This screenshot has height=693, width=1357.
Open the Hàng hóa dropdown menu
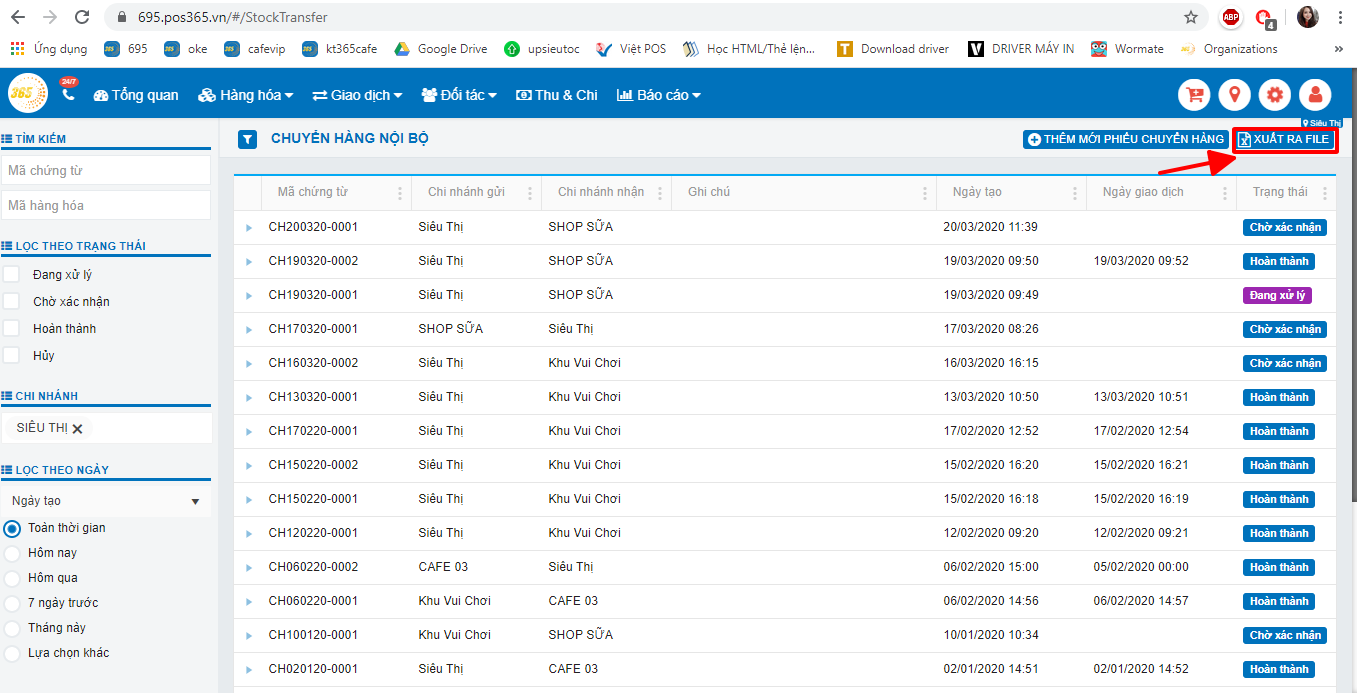pos(246,95)
